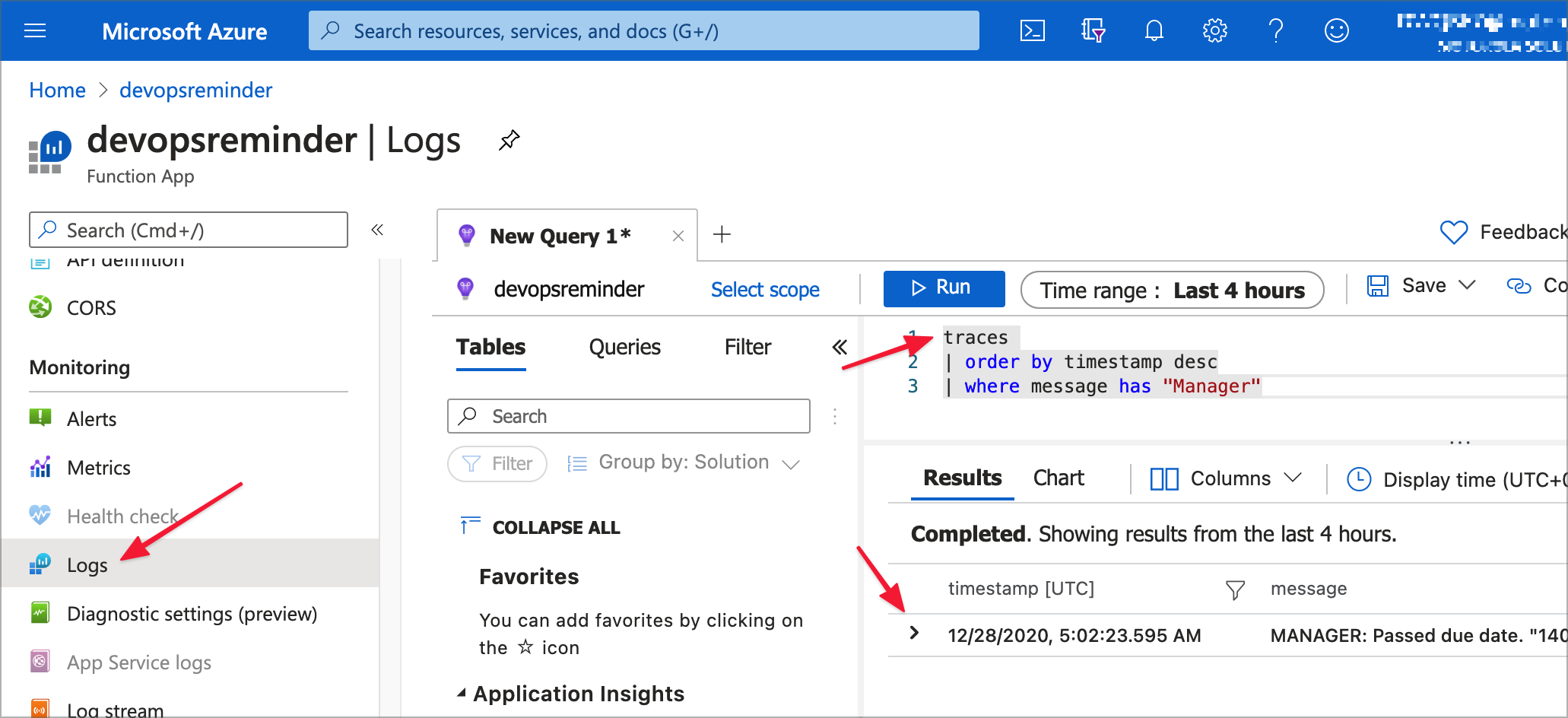This screenshot has height=718, width=1568.
Task: Open the feedback smiley icon
Action: coord(1337,30)
